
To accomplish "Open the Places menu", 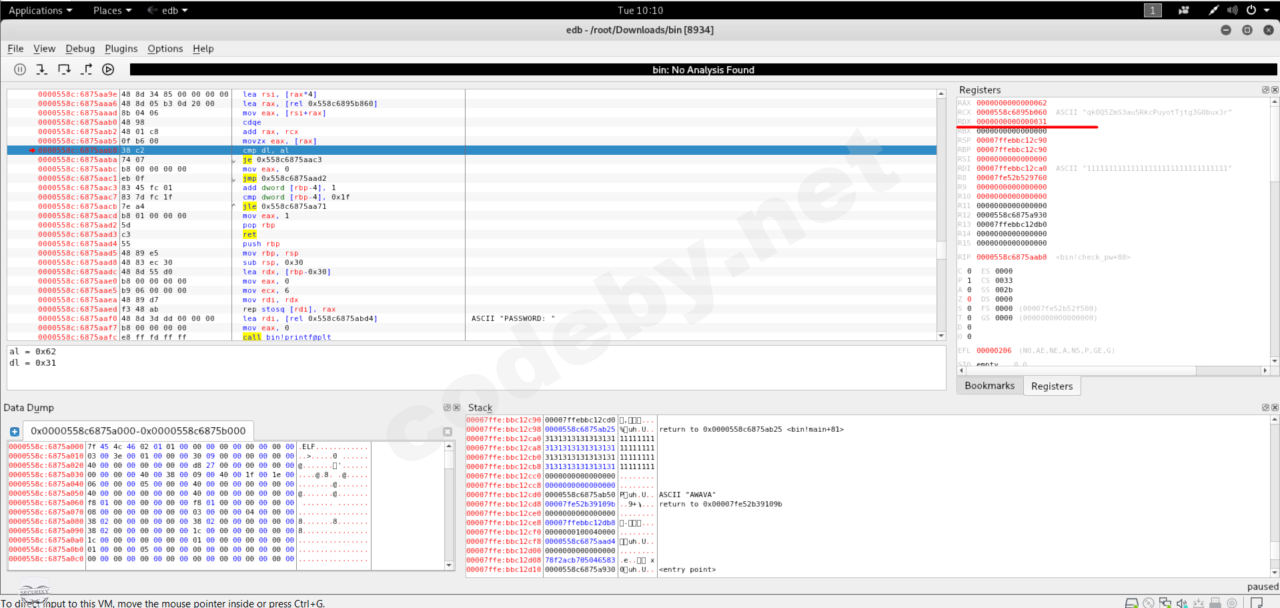I will tap(112, 10).
